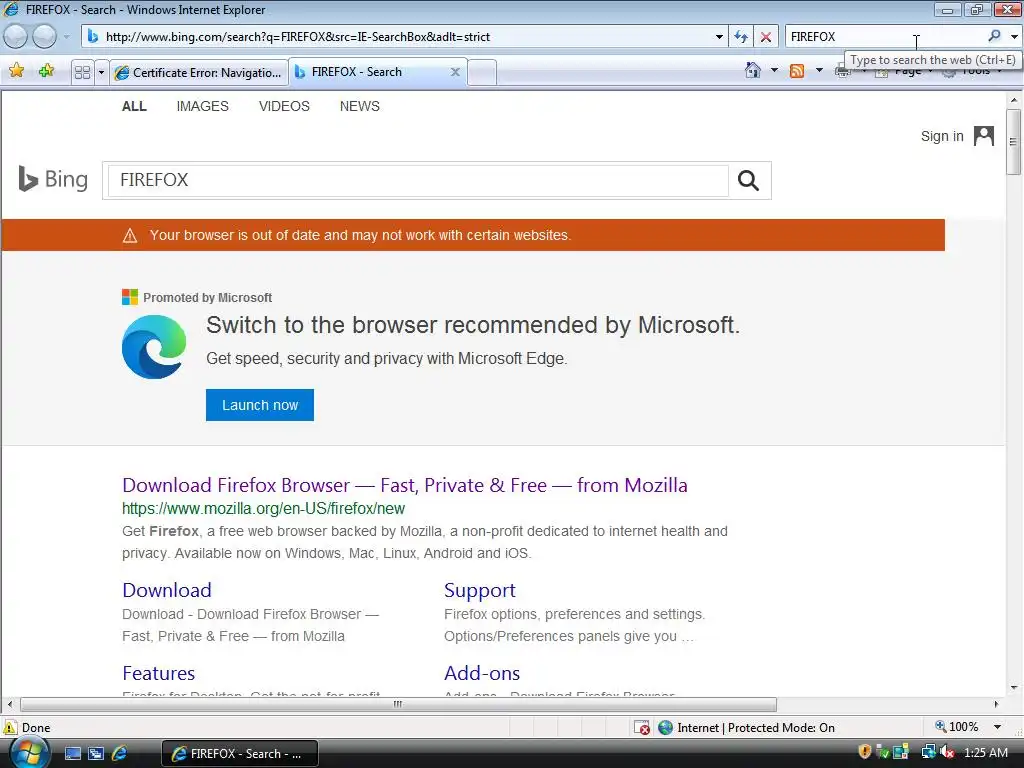This screenshot has width=1024, height=768.
Task: Click Internet Protected Mode zone indicator
Action: point(746,728)
